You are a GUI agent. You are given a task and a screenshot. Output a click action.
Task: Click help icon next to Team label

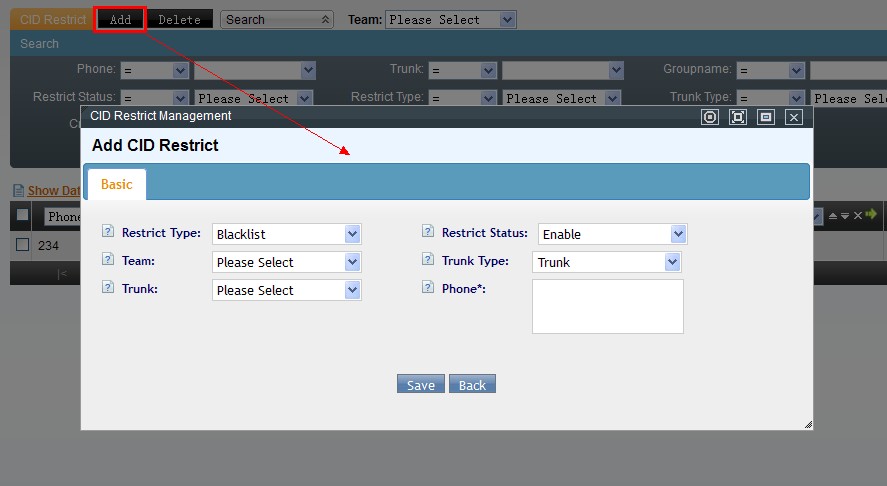[108, 260]
